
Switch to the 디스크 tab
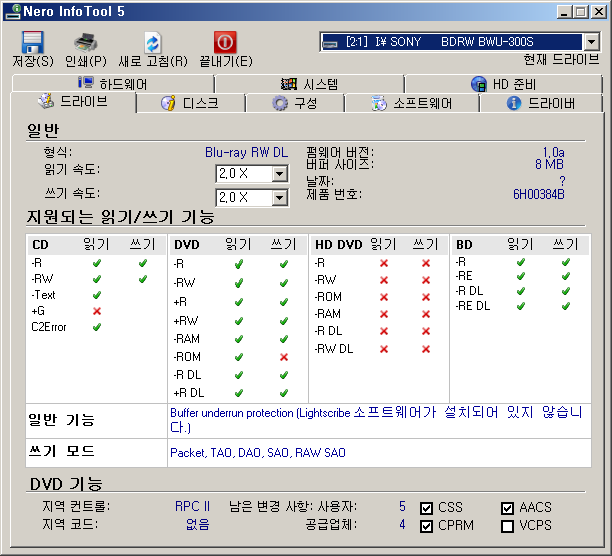(x=190, y=103)
